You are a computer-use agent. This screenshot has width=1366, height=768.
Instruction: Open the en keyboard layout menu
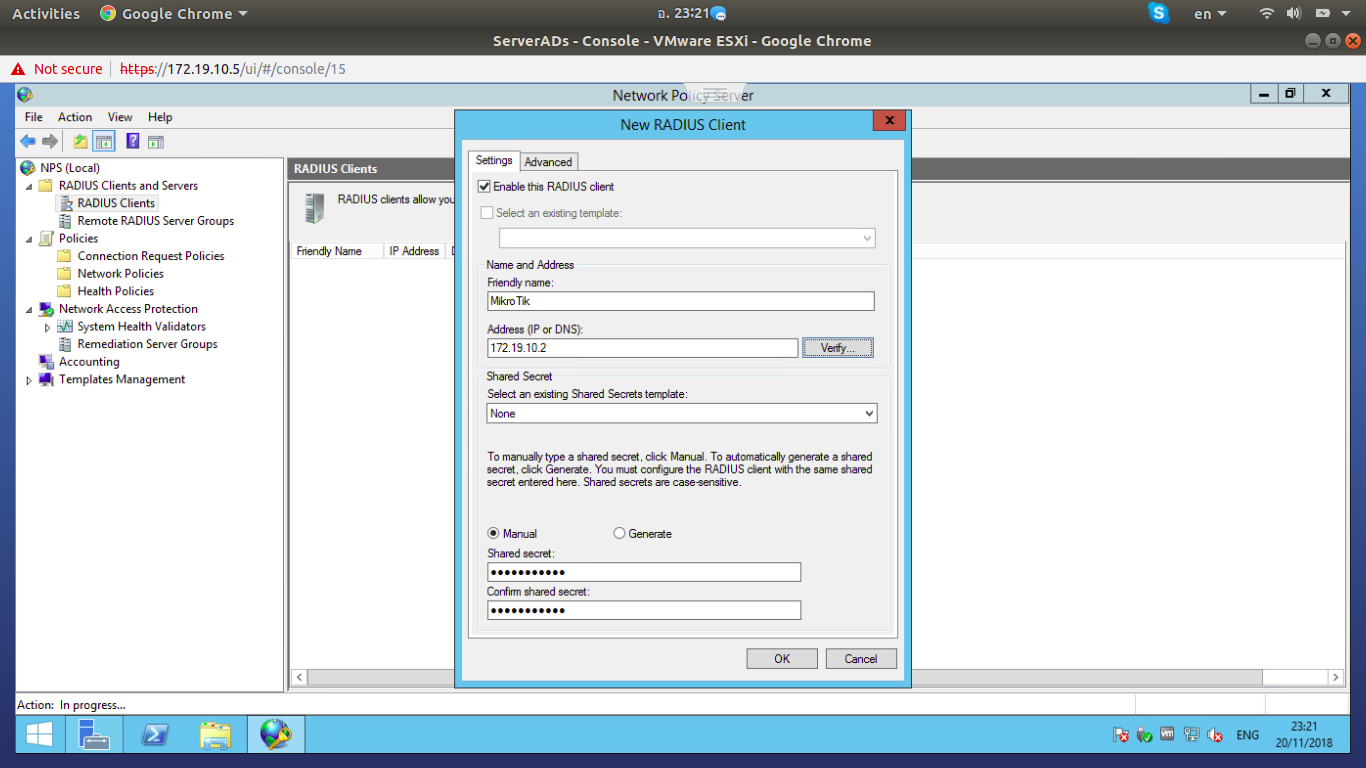point(1210,13)
